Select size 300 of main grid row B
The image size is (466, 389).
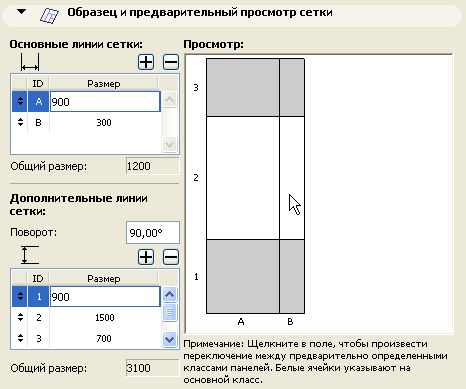tap(104, 122)
